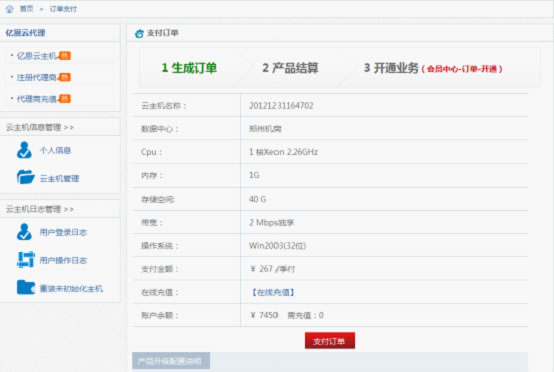This screenshot has height=372, width=554.
Task: Click the 云主机名称 label
Action: pyautogui.click(x=164, y=106)
